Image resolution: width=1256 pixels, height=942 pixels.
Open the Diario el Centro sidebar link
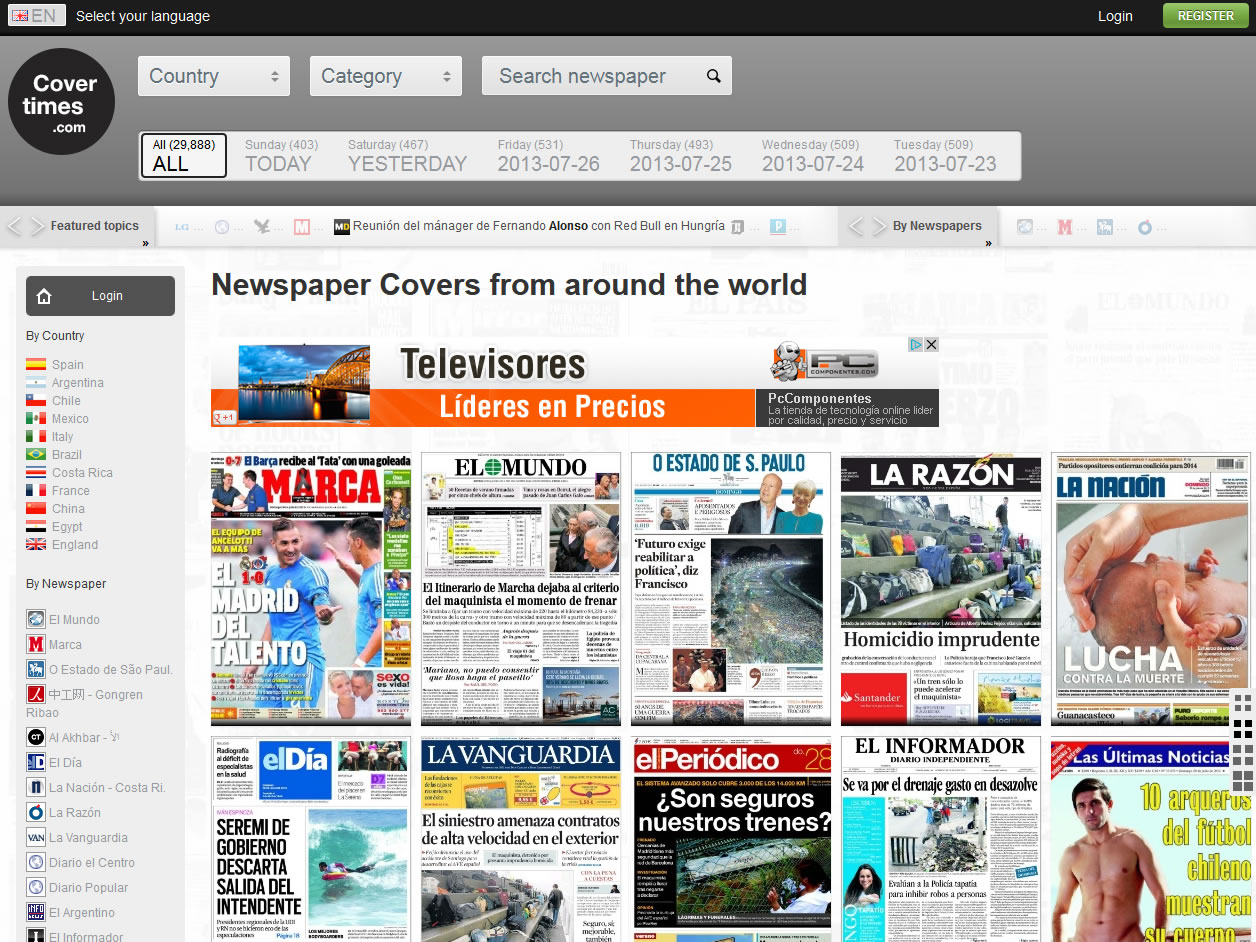92,862
